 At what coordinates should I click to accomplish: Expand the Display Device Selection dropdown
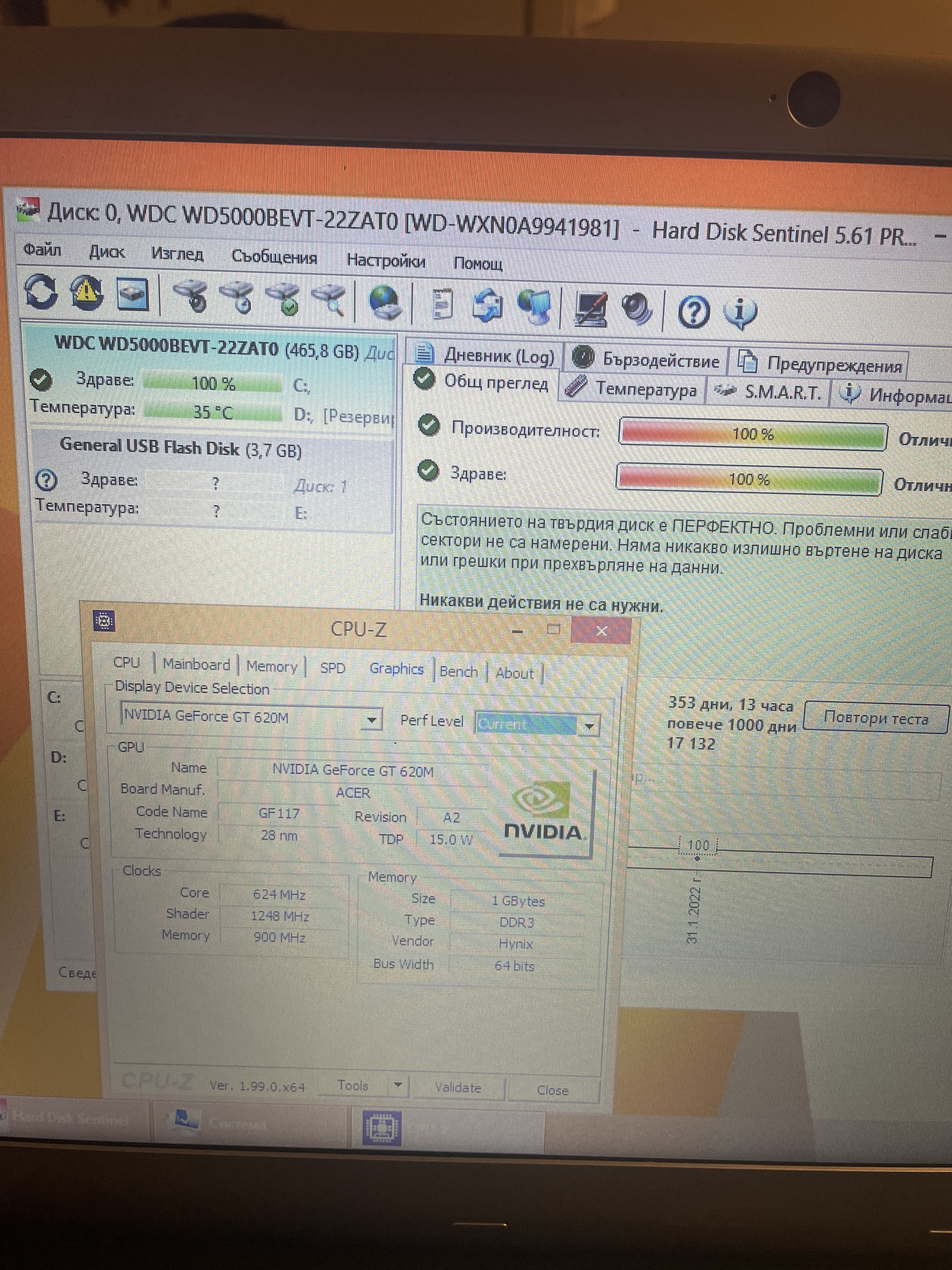[x=372, y=719]
